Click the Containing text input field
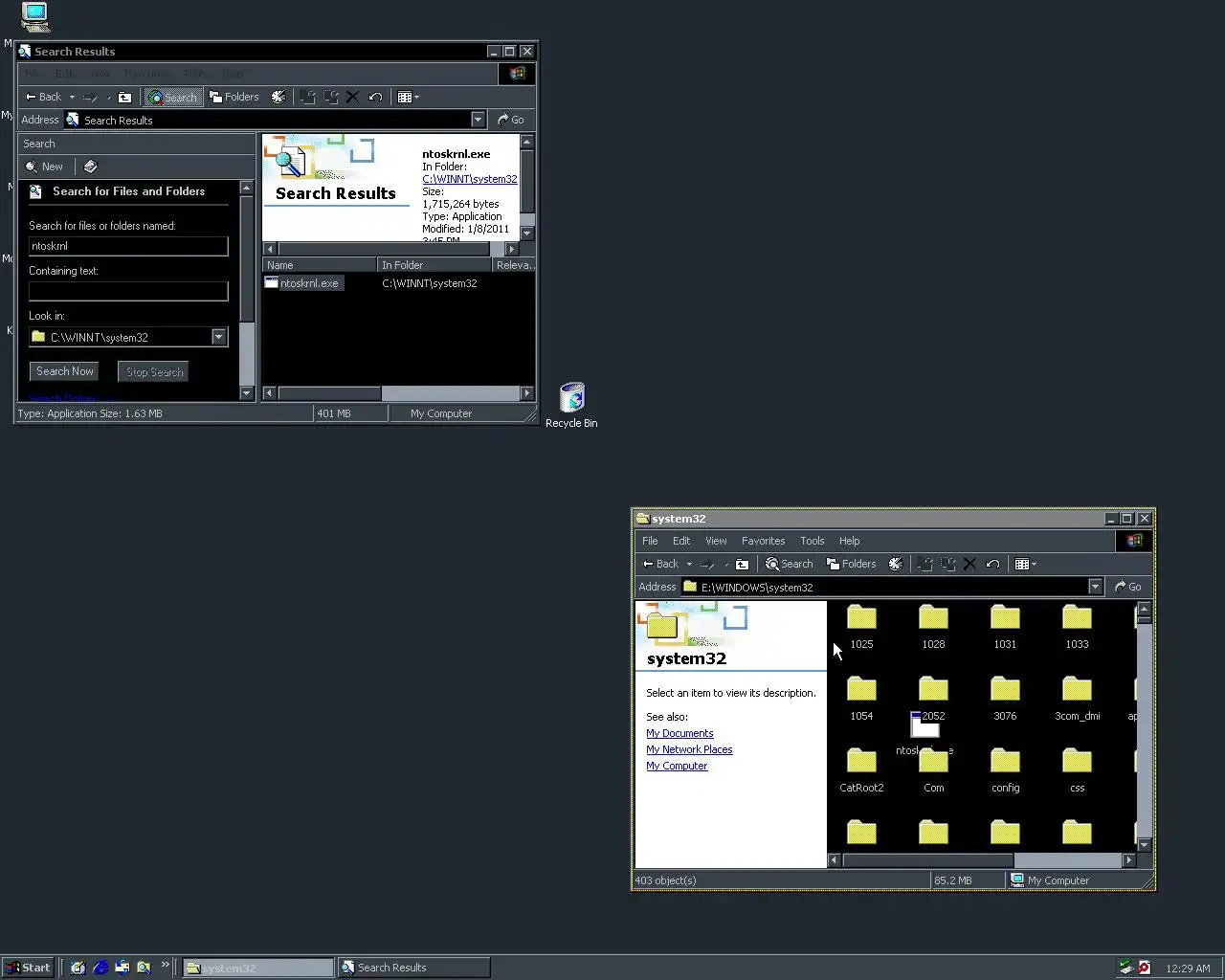This screenshot has height=980, width=1225. pos(128,291)
